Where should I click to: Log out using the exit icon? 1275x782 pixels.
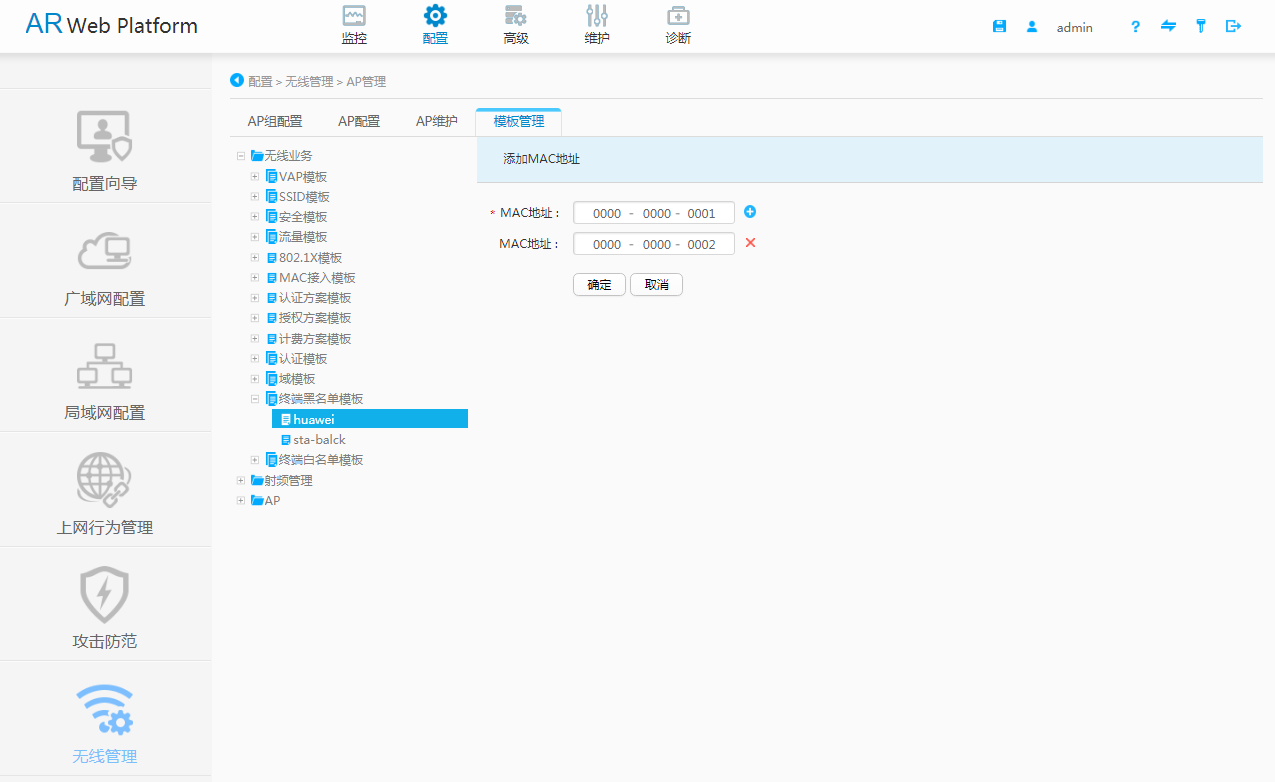1233,26
